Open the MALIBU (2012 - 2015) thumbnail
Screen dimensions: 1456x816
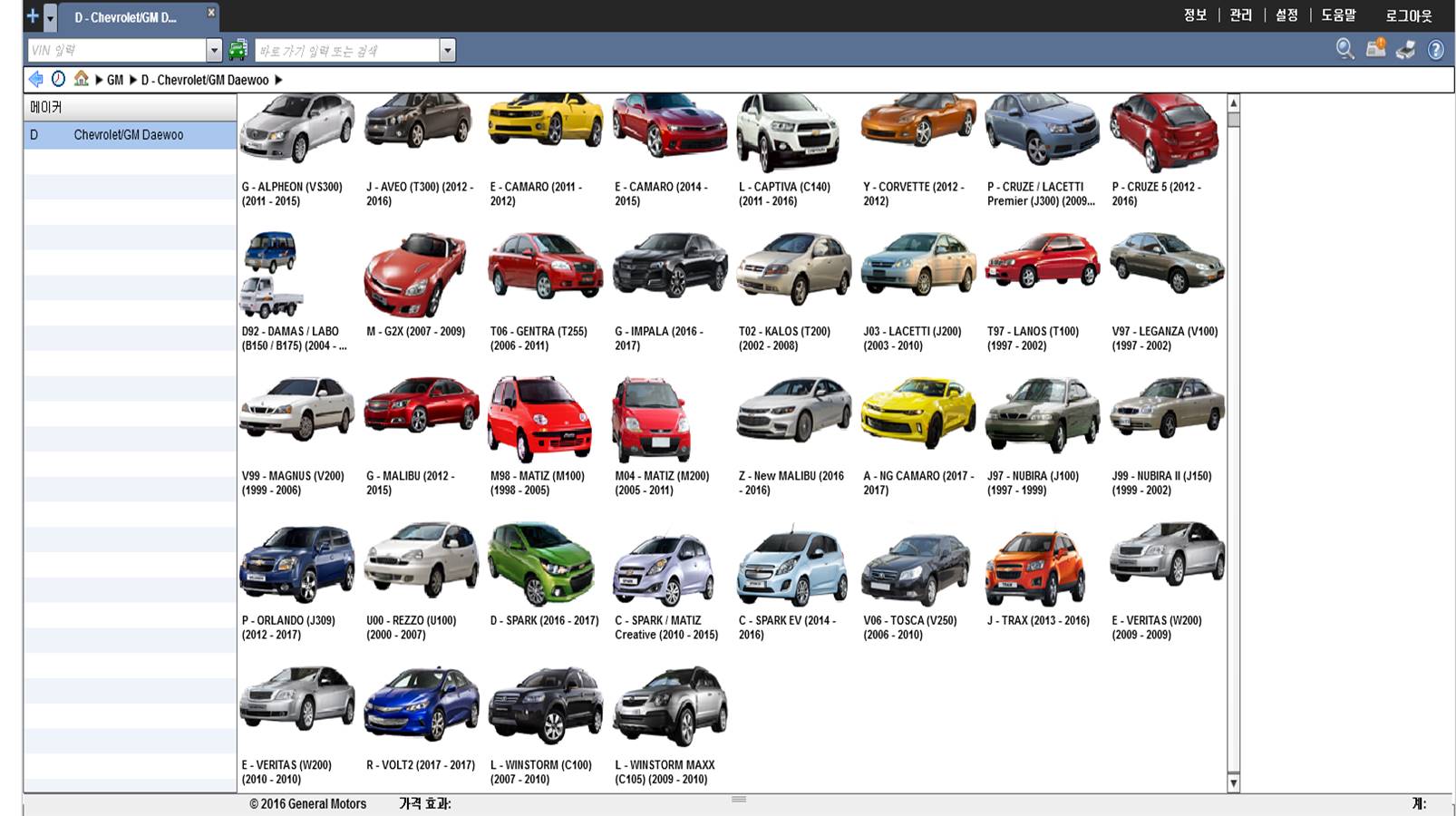point(422,405)
